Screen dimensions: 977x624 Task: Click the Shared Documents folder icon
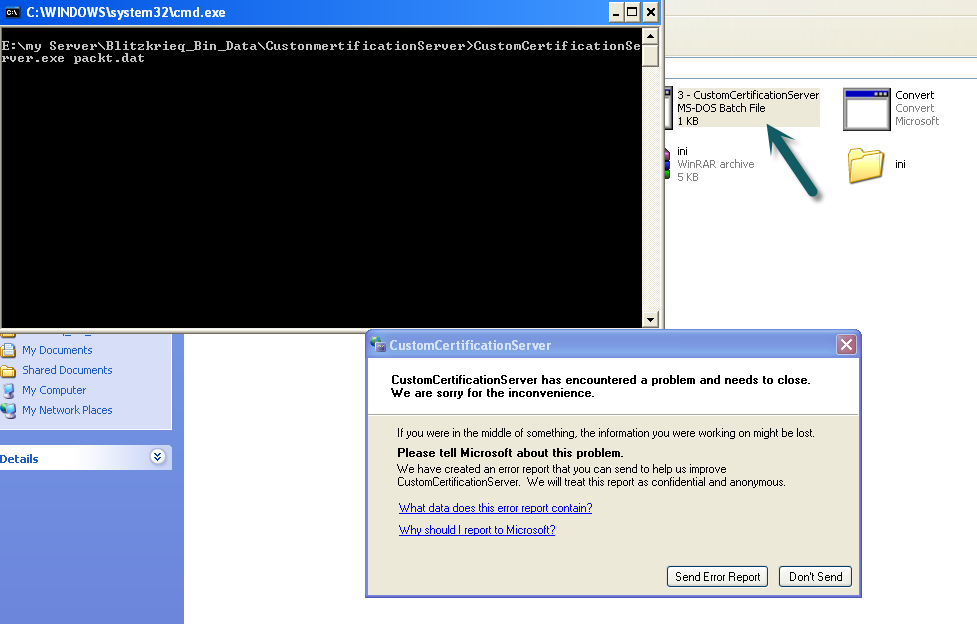pos(8,371)
